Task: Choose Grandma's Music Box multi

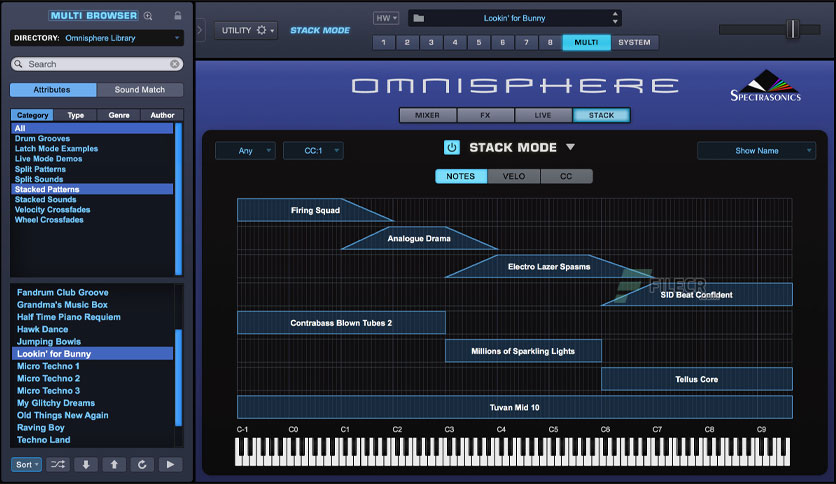Action: 92,305
